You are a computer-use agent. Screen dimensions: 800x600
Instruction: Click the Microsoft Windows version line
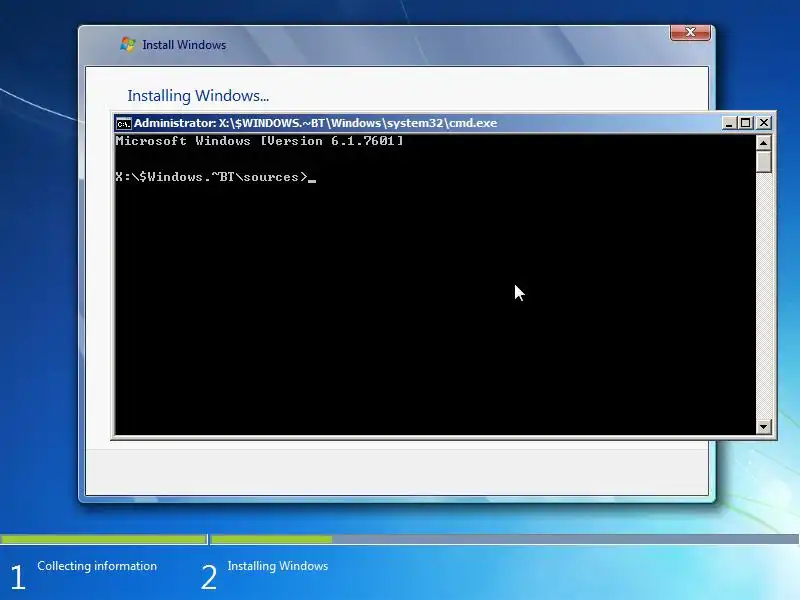click(x=259, y=141)
